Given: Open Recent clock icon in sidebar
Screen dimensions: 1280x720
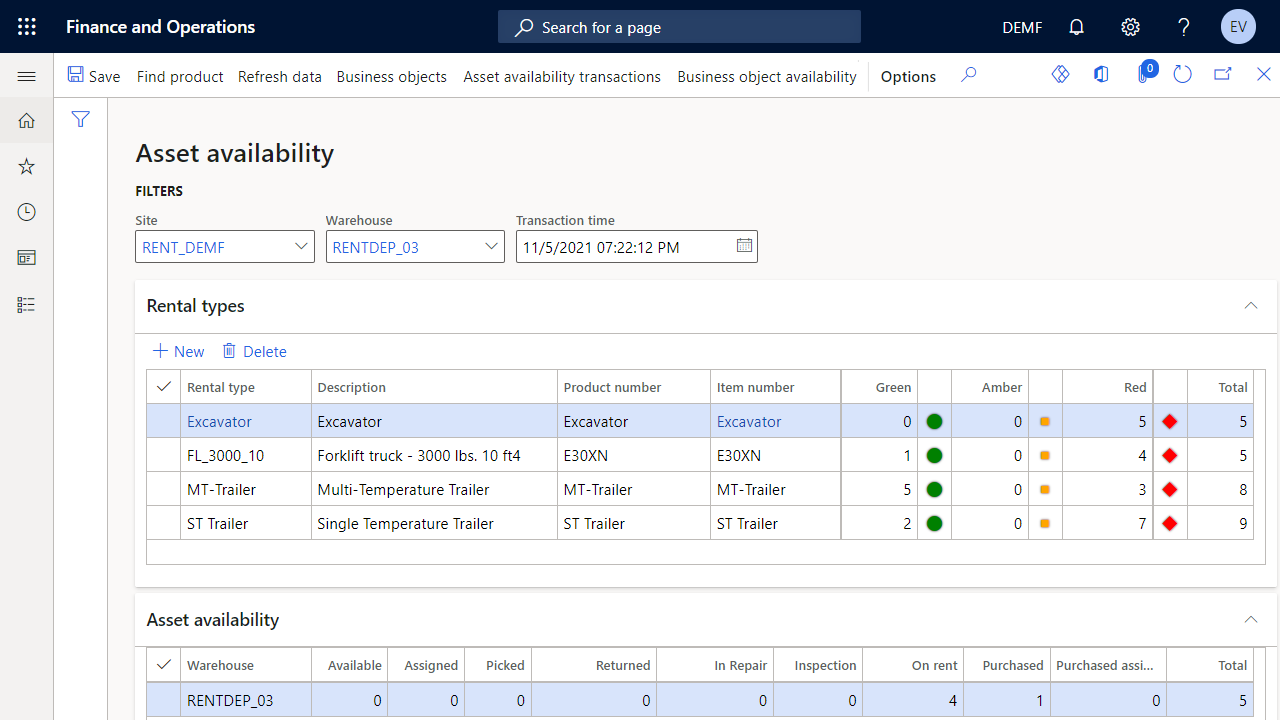Looking at the screenshot, I should click(27, 212).
